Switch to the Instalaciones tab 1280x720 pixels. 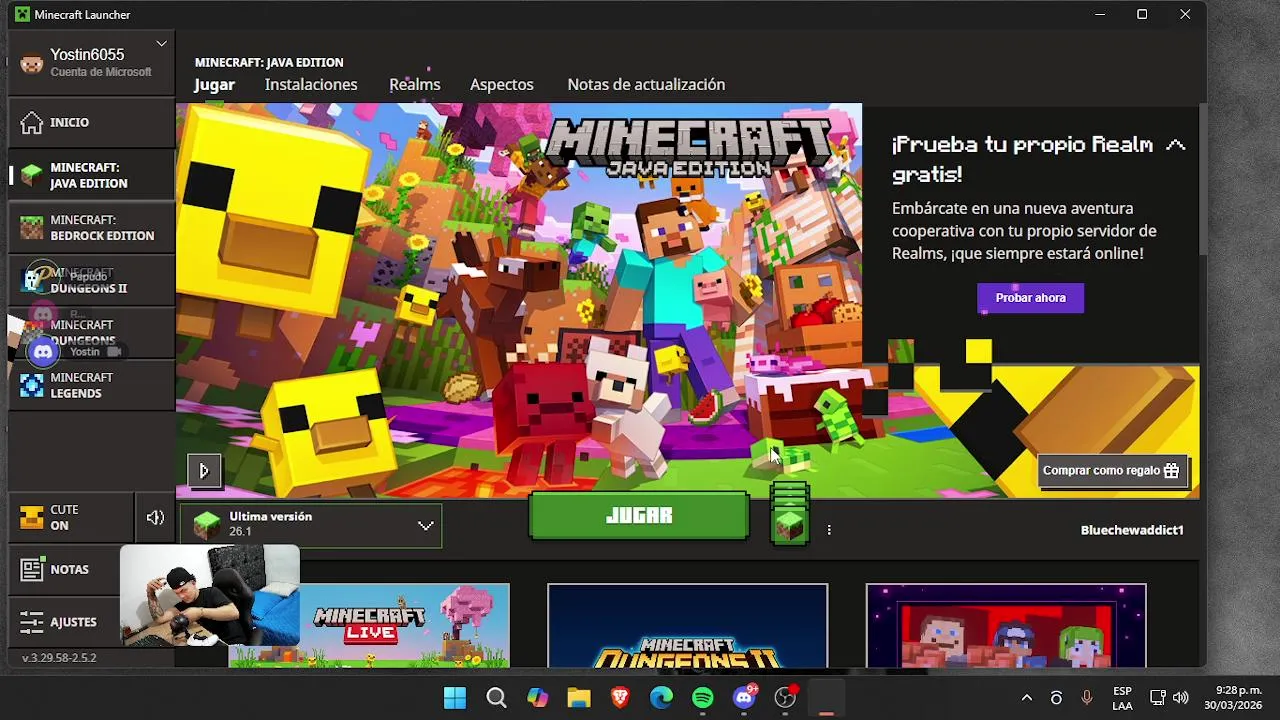311,85
